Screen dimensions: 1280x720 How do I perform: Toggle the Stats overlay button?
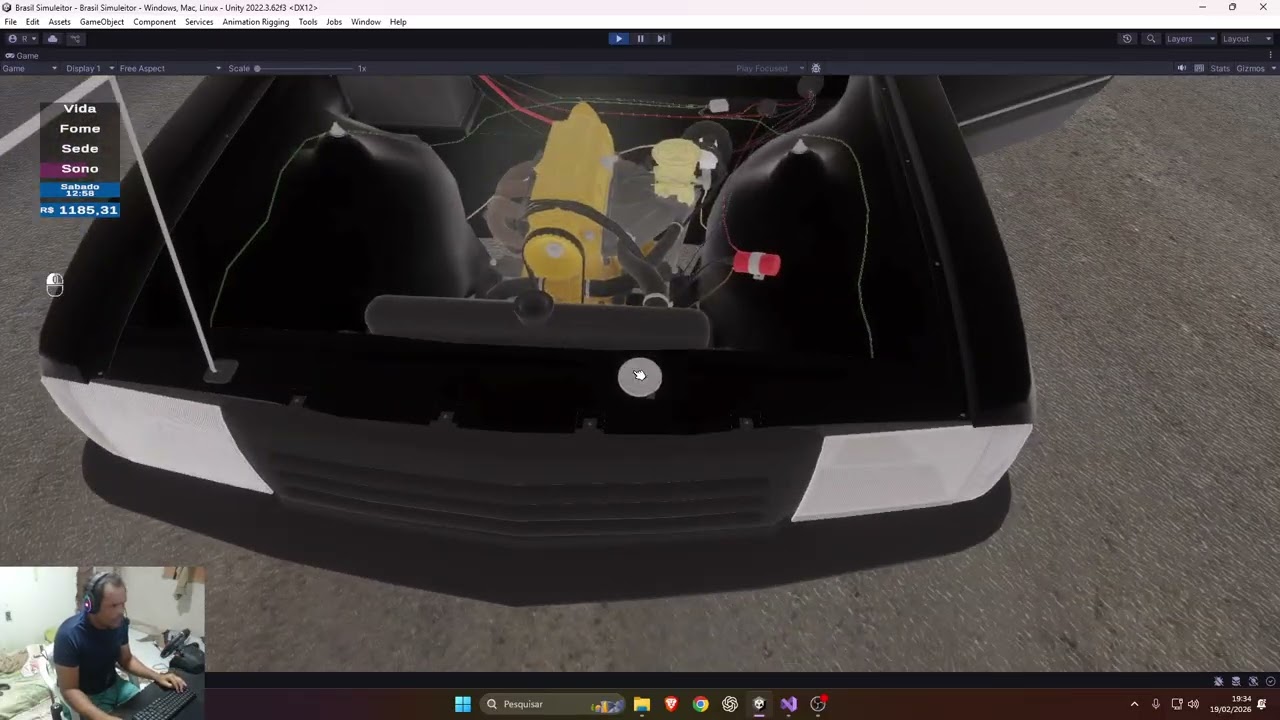click(1220, 68)
